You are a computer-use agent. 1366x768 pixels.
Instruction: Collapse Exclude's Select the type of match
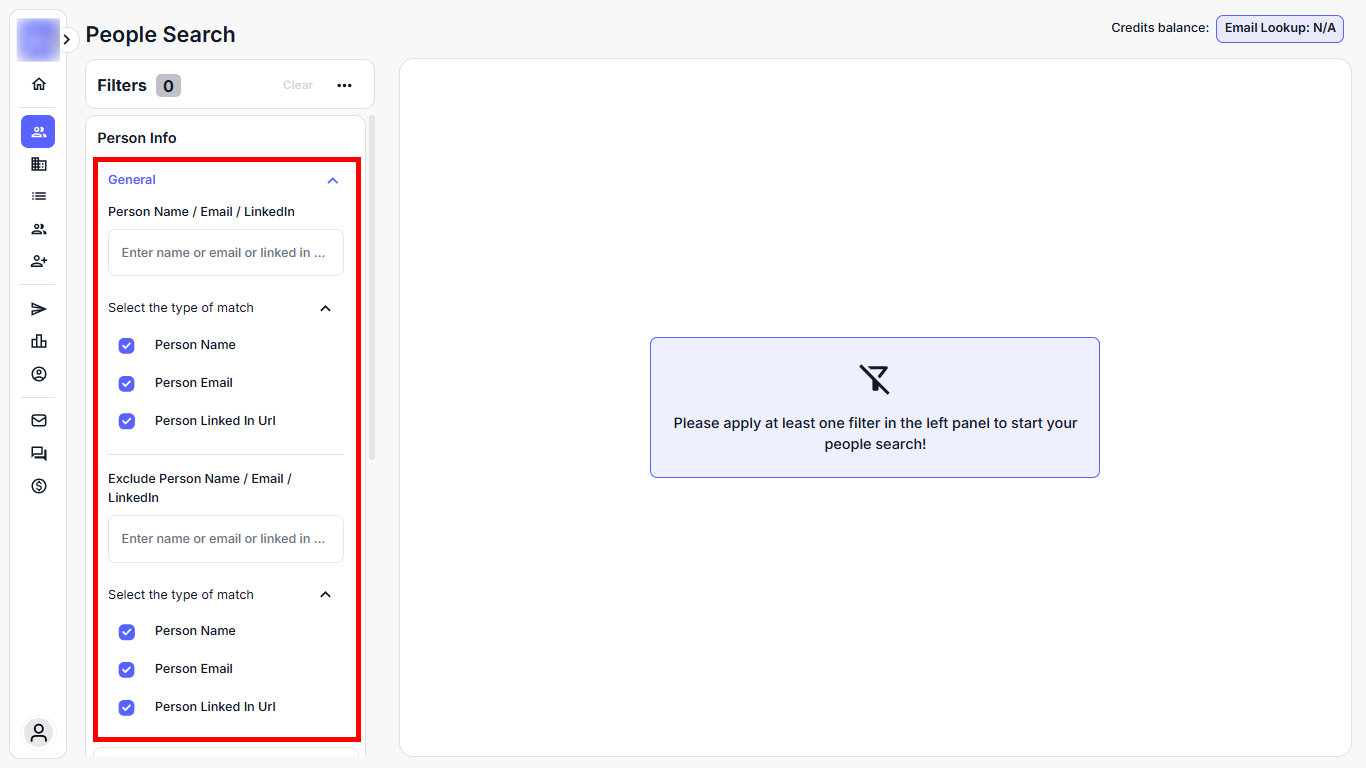click(325, 595)
